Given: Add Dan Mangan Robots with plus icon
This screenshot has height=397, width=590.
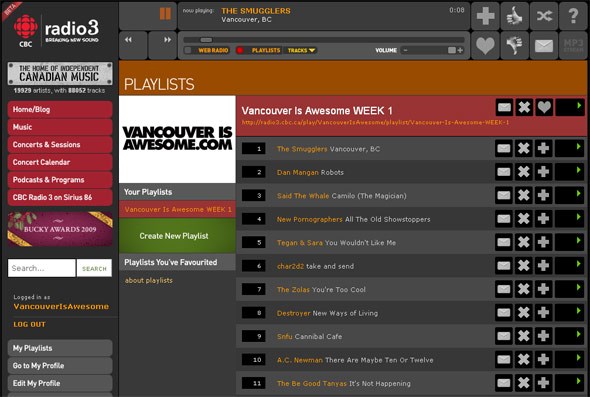Looking at the screenshot, I should click(543, 172).
